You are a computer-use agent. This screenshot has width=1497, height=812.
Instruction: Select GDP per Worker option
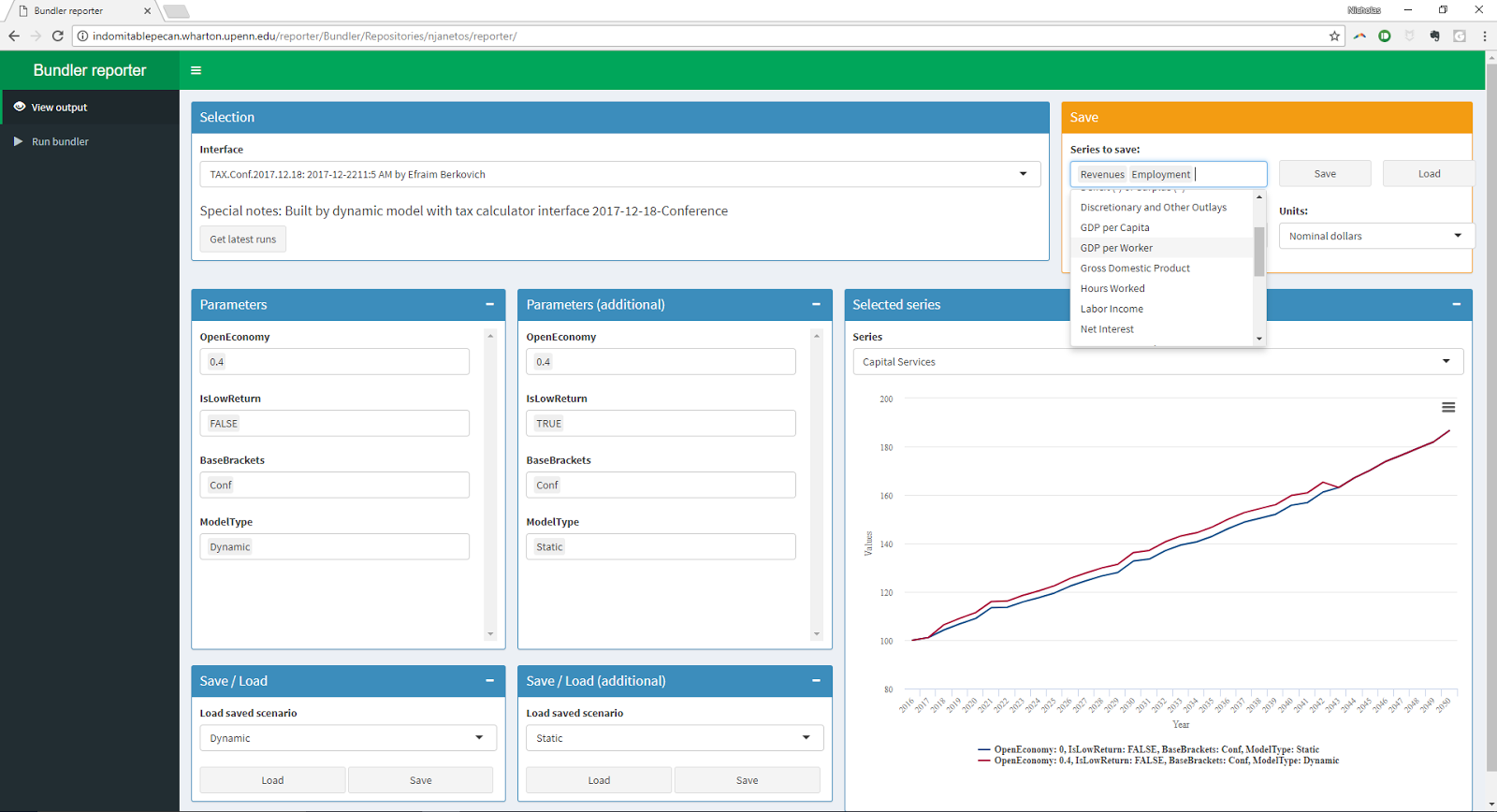point(1161,248)
